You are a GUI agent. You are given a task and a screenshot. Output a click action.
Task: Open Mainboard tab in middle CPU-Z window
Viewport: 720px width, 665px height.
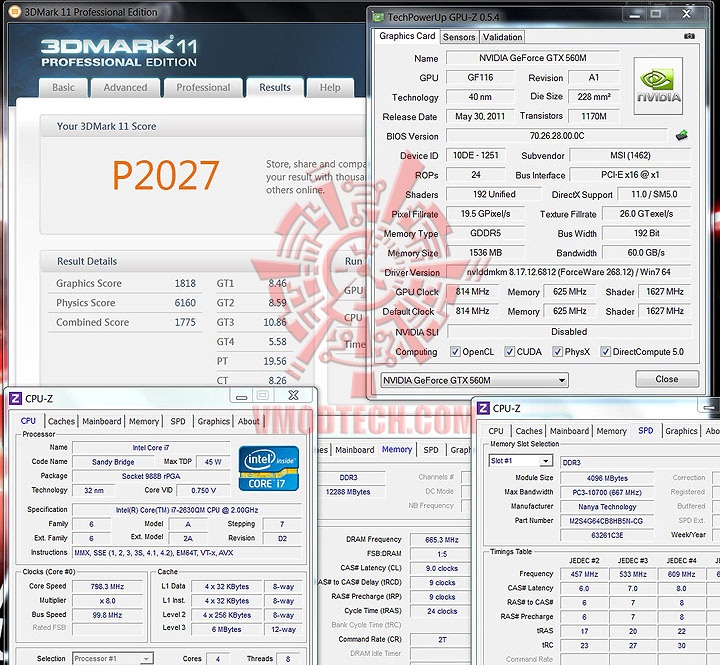tap(354, 450)
